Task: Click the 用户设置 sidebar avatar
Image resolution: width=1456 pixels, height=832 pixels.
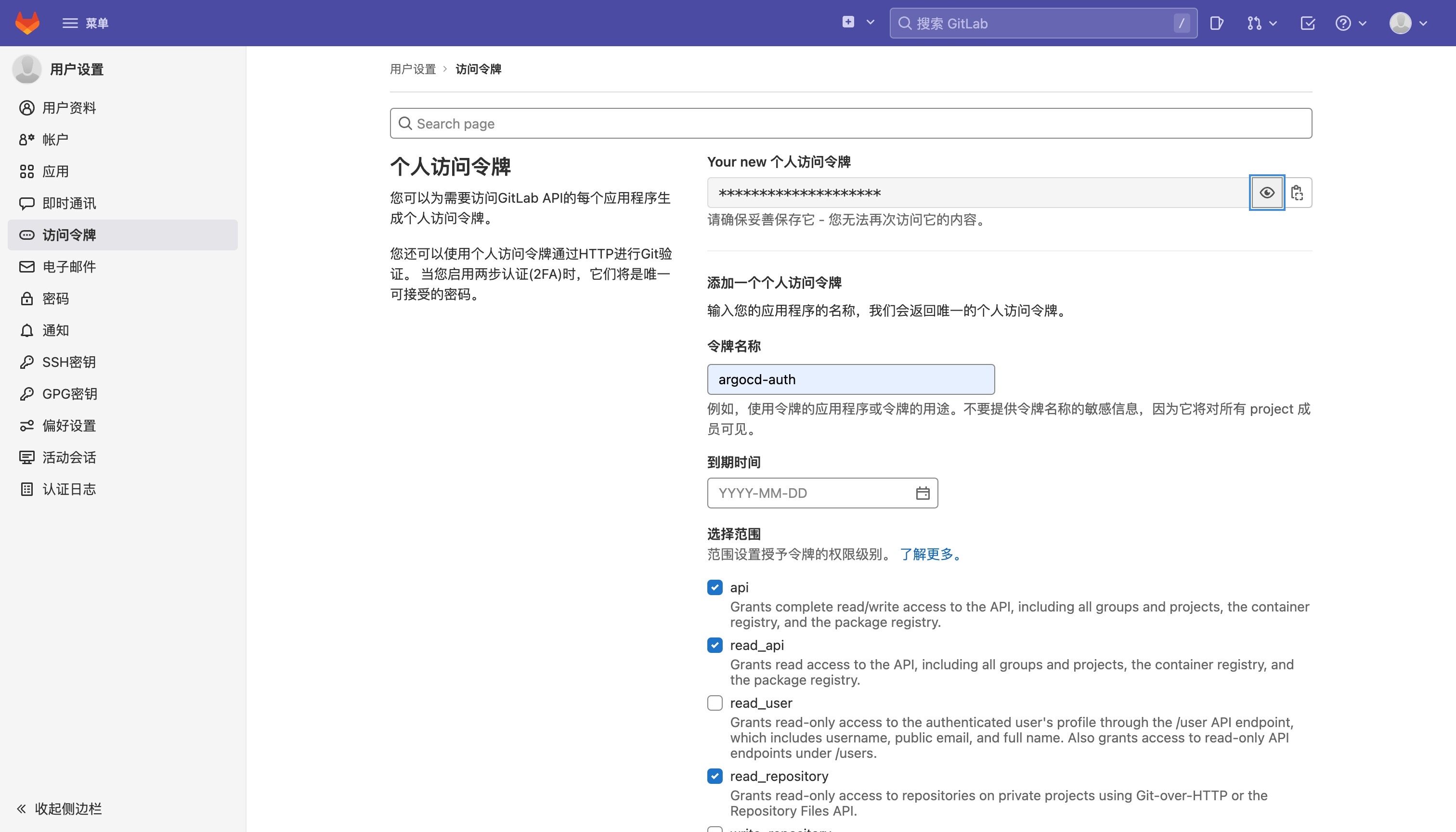Action: (26, 69)
